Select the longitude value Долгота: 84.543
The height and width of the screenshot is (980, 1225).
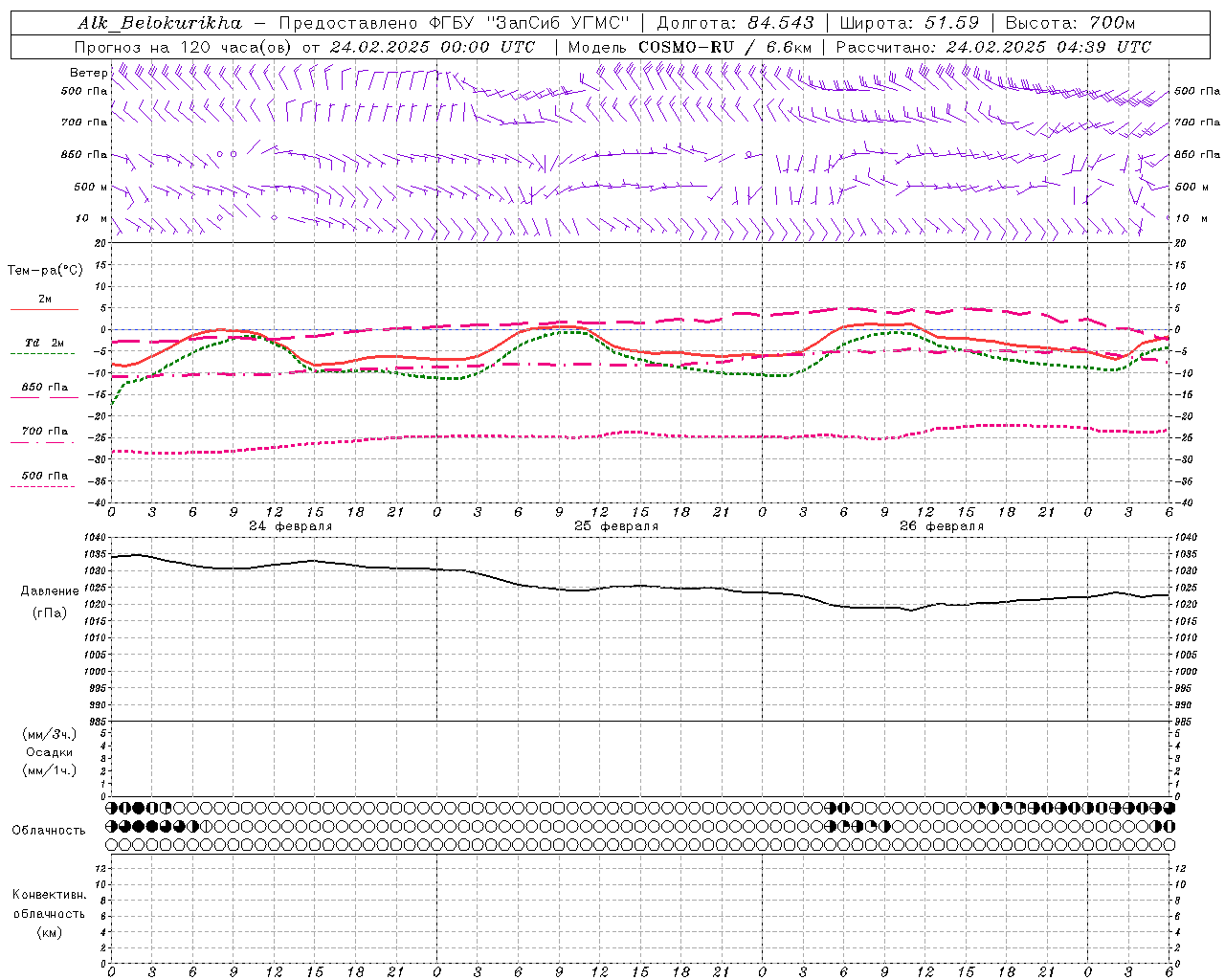tap(735, 23)
